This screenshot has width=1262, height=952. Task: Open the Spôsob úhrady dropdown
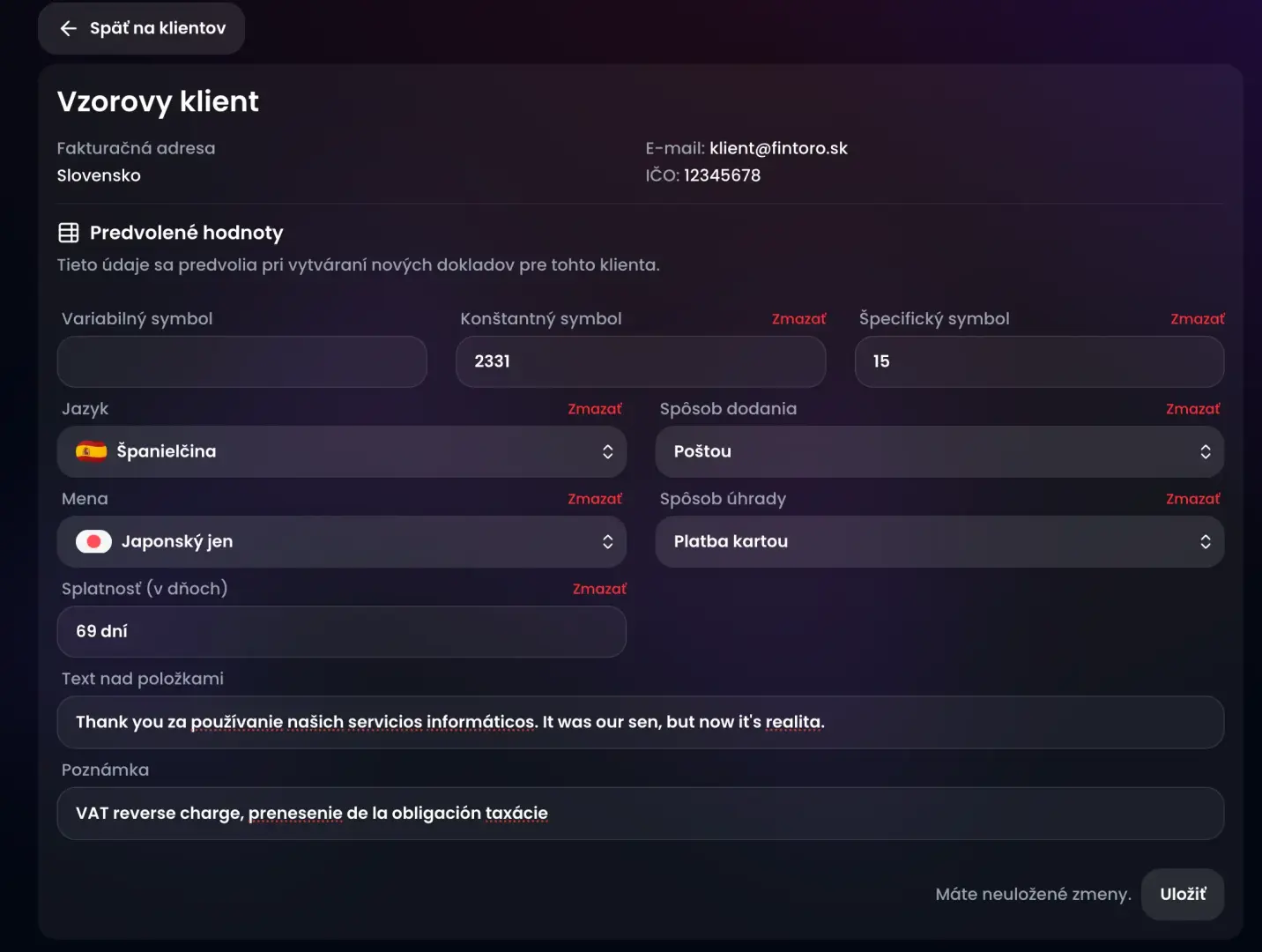point(939,541)
